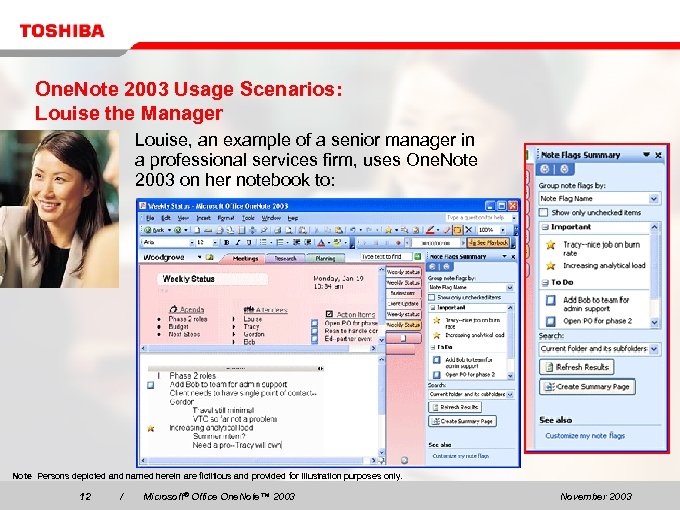Open the 100% zoom dropdown
The height and width of the screenshot is (510, 680).
[503, 230]
